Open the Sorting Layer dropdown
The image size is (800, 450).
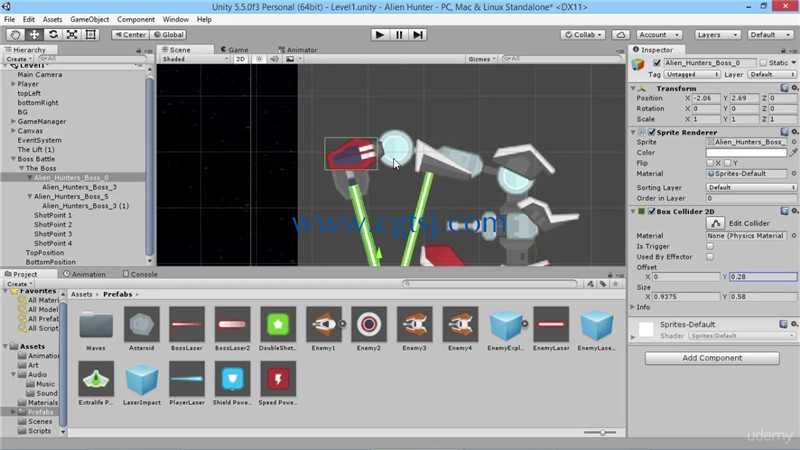pos(751,187)
